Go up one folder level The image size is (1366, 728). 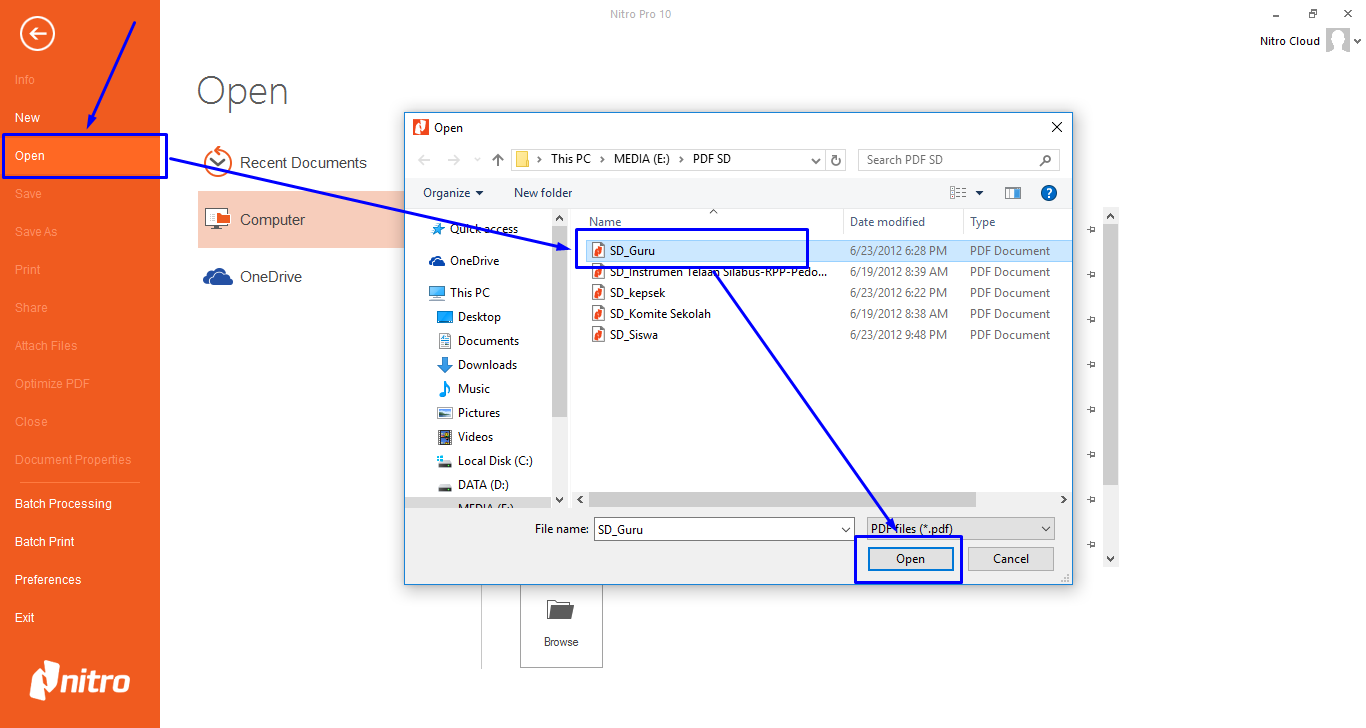[498, 160]
